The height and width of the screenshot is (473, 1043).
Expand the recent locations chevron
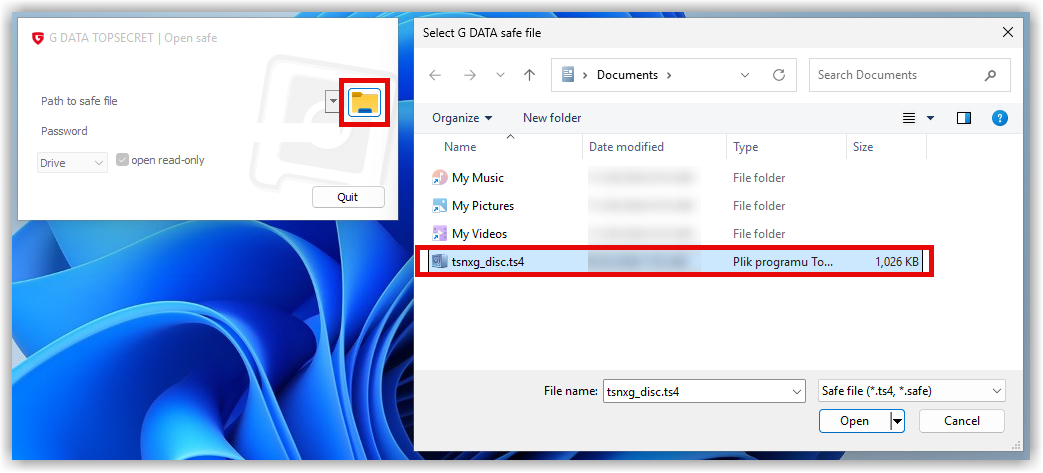pos(501,75)
